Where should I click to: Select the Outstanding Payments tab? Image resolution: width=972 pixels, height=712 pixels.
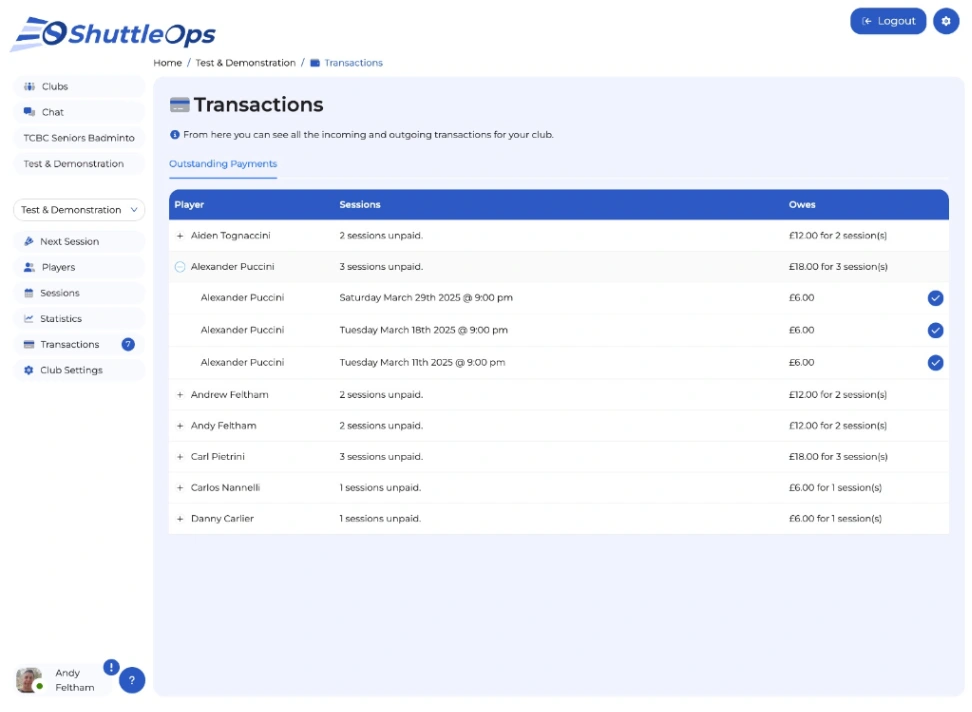223,164
